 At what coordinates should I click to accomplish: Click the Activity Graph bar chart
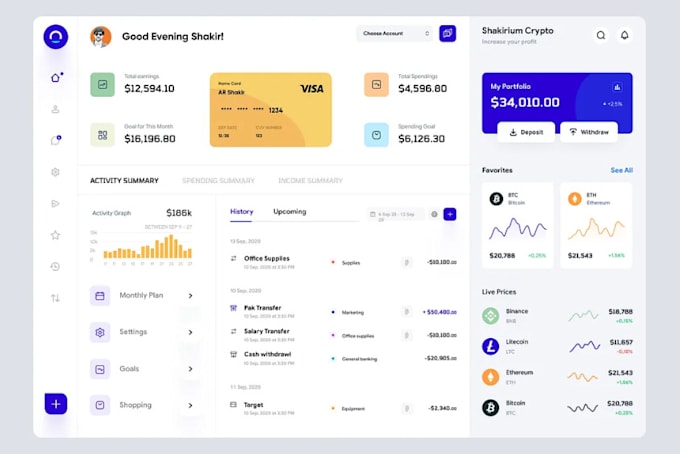(x=141, y=248)
